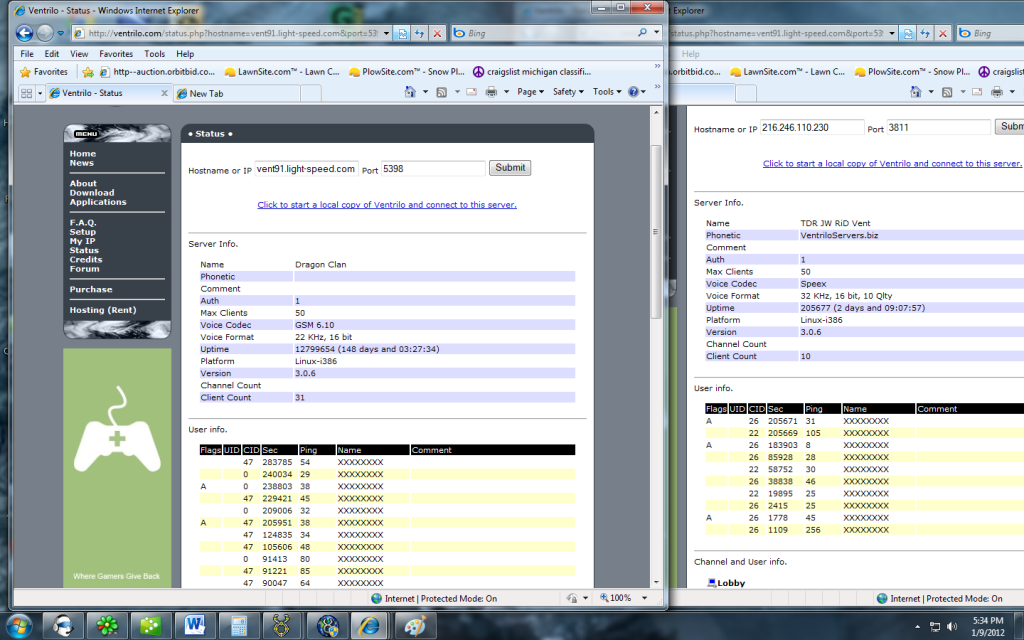
Task: Click the headset icon on the taskbar
Action: (x=63, y=626)
